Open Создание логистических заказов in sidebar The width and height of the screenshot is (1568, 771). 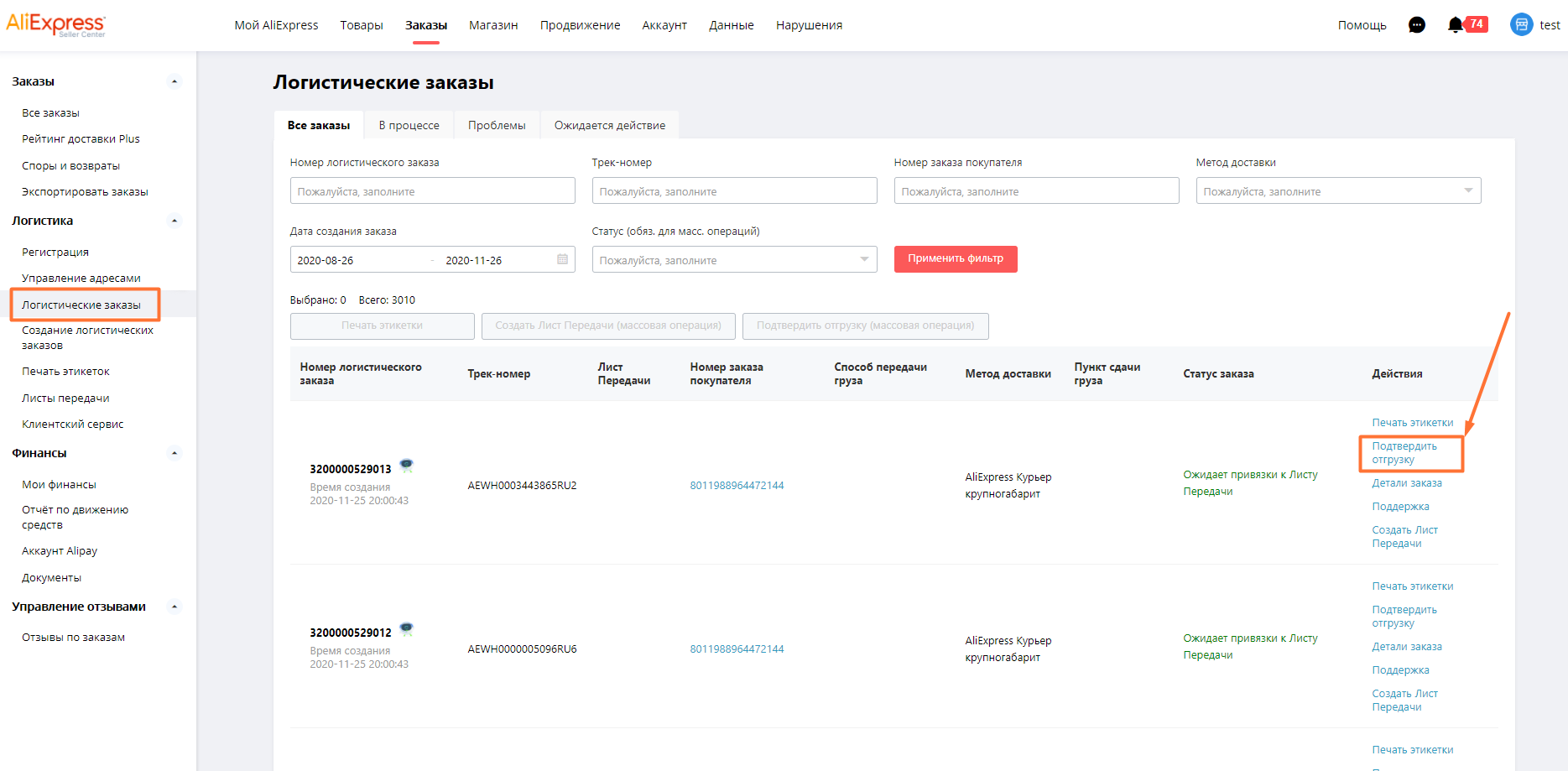pyautogui.click(x=87, y=337)
